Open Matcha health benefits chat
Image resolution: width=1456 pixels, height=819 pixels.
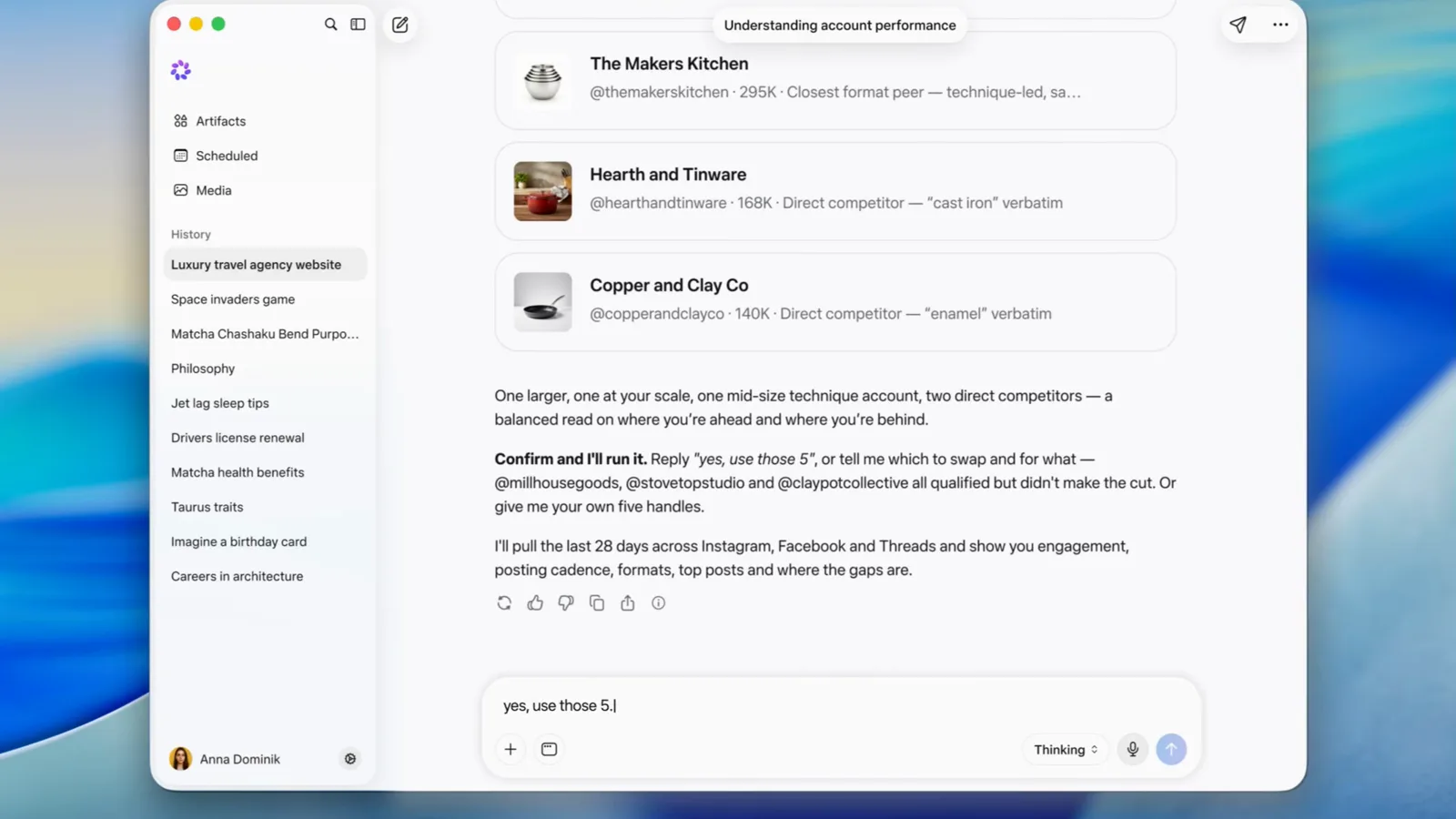click(265, 472)
